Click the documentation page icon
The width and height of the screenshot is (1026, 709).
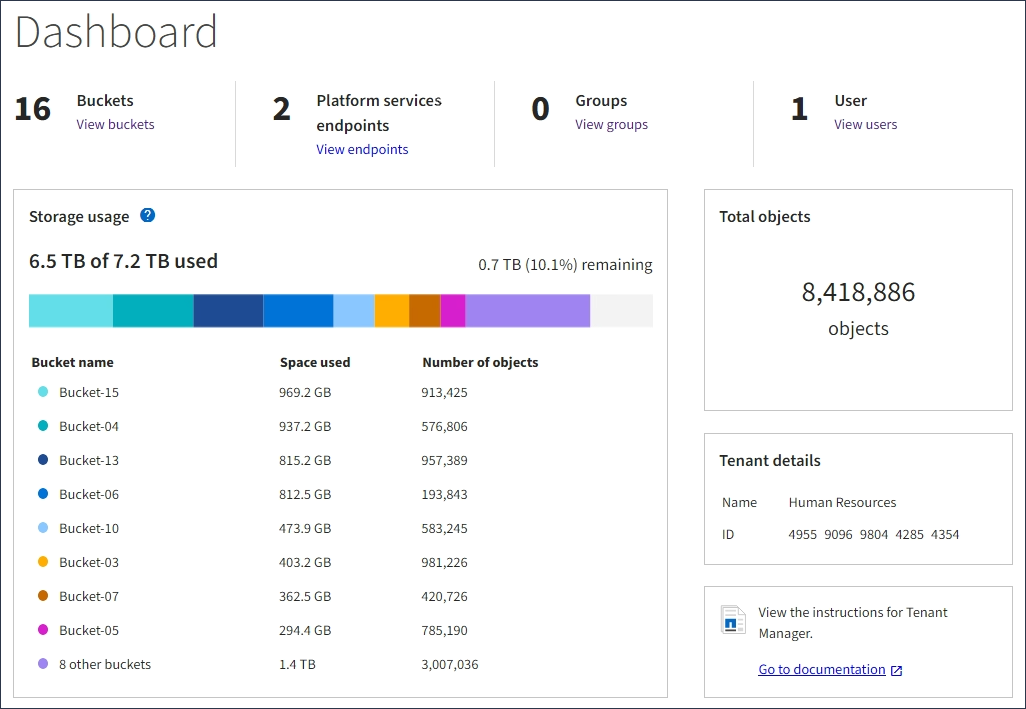[733, 620]
